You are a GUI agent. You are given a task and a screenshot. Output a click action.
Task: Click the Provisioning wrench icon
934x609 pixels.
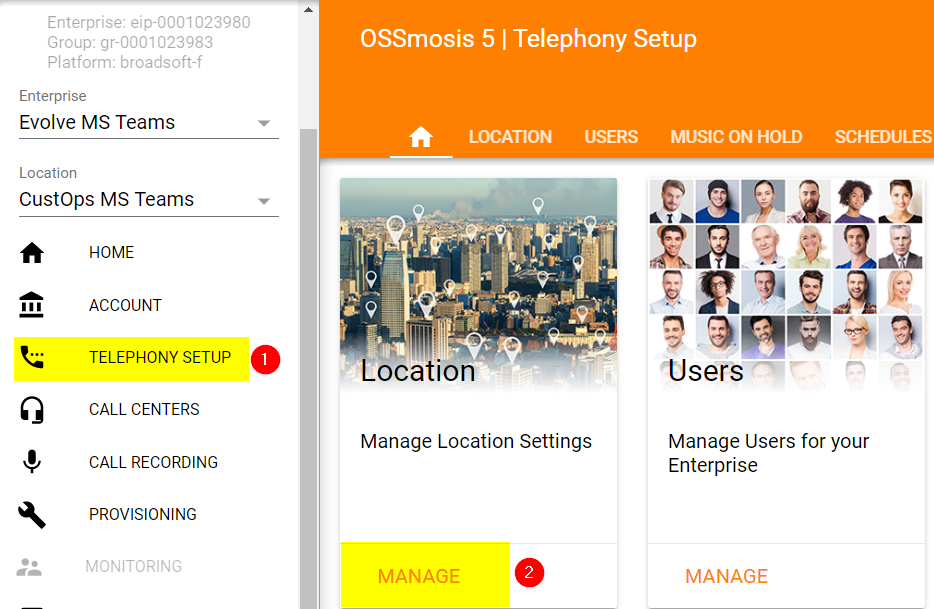[x=32, y=514]
